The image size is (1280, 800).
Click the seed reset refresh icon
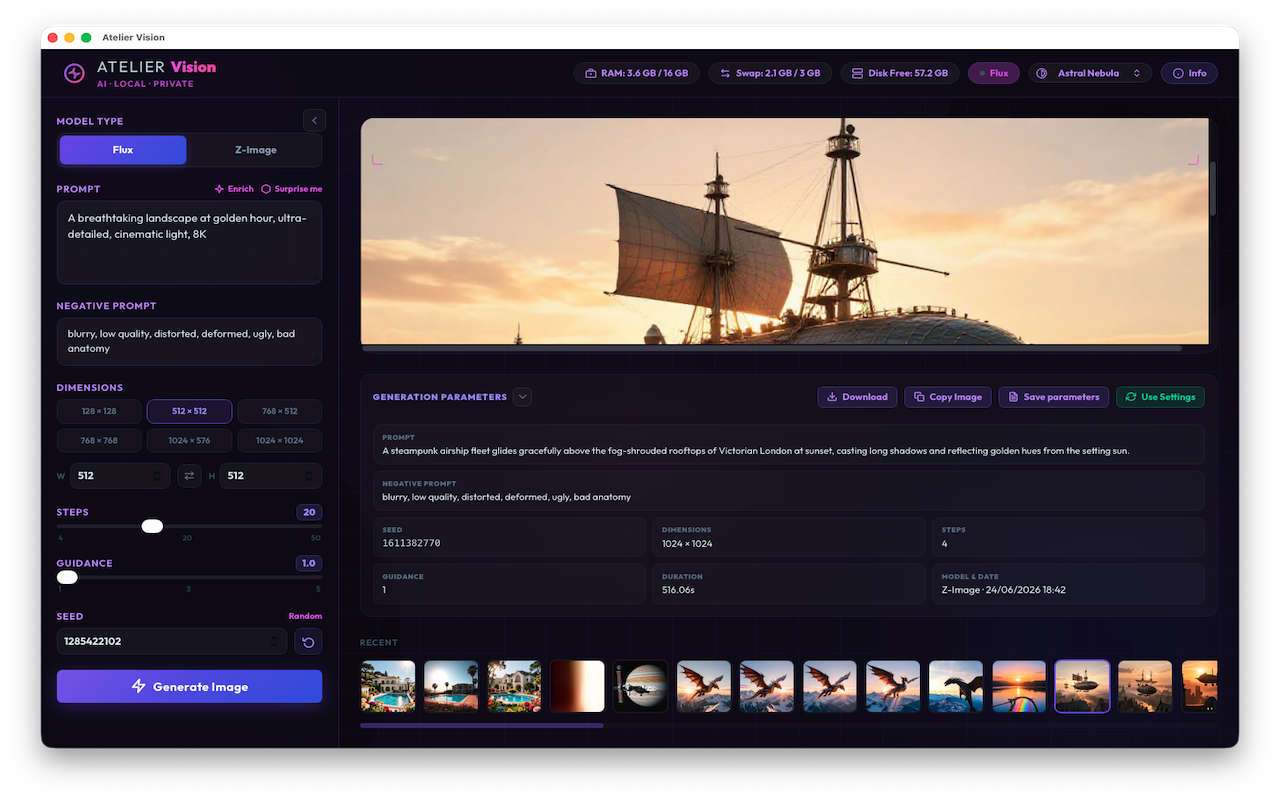[308, 642]
